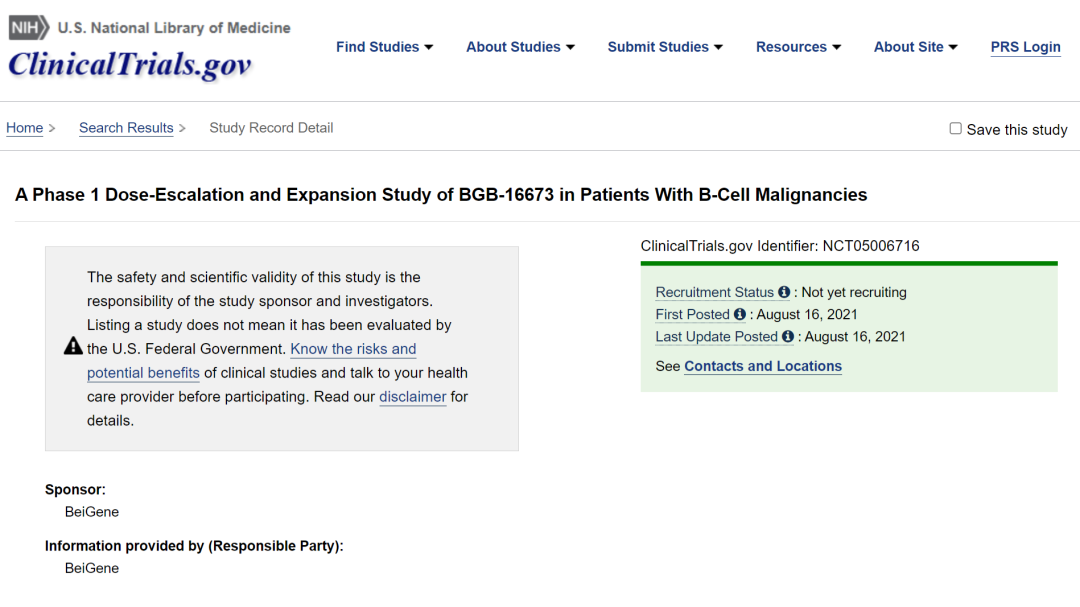This screenshot has height=607, width=1080.
Task: Click the Sponsor: label
Action: tap(75, 489)
